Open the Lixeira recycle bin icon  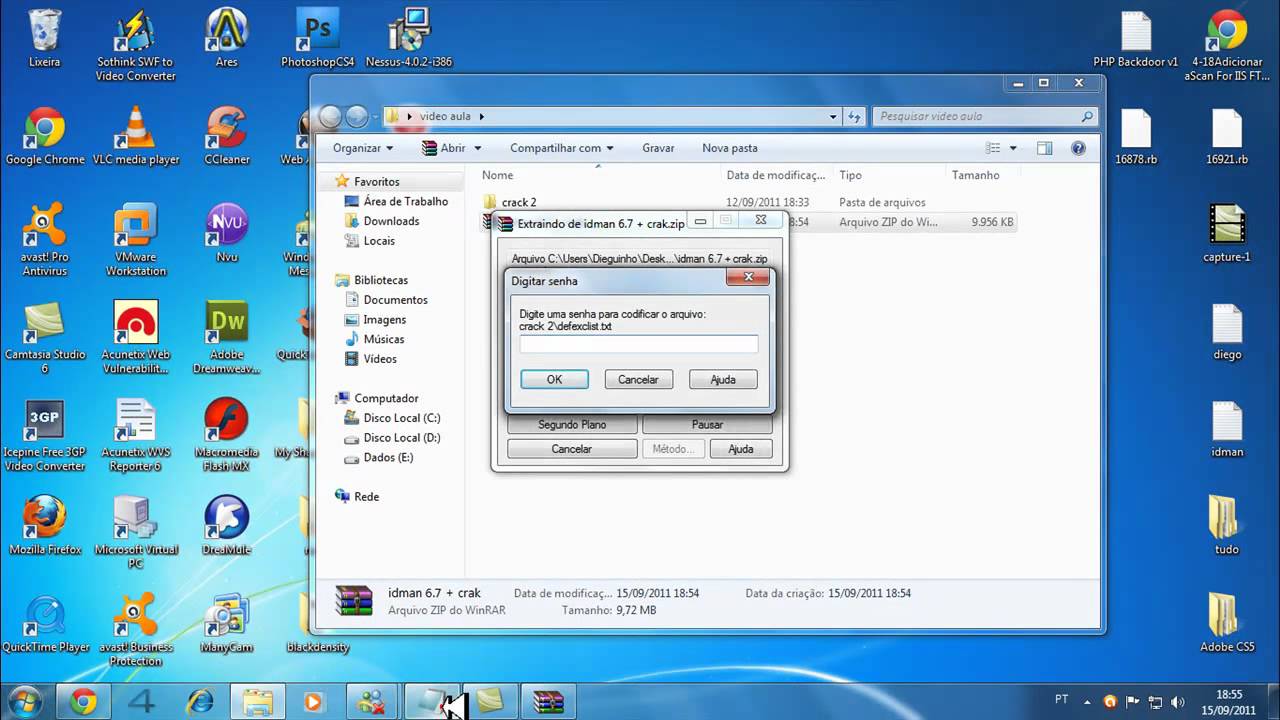pos(45,38)
